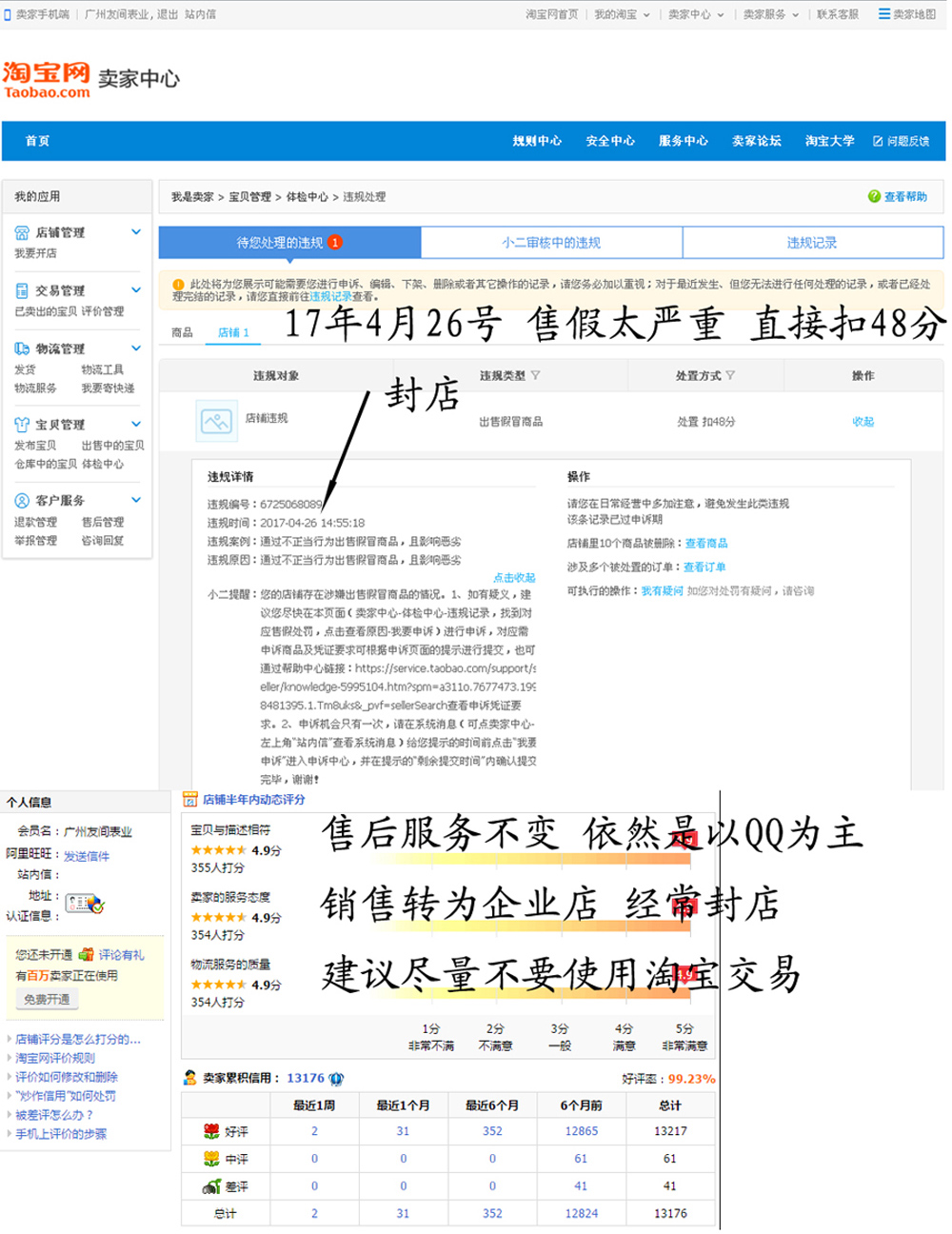952x1234 pixels.
Task: Click the 查看商品 link
Action: (x=706, y=544)
